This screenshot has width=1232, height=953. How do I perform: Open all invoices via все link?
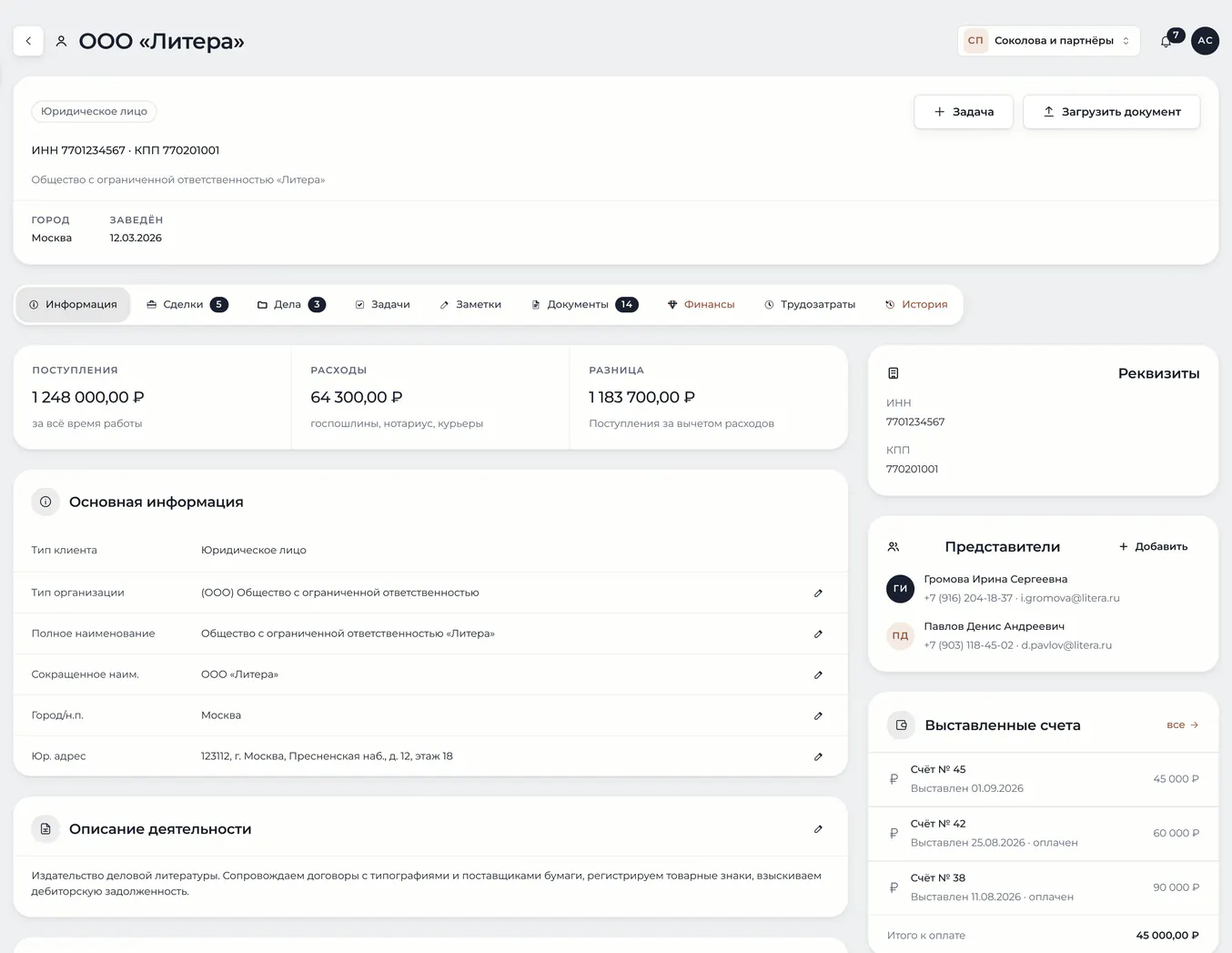[1182, 725]
